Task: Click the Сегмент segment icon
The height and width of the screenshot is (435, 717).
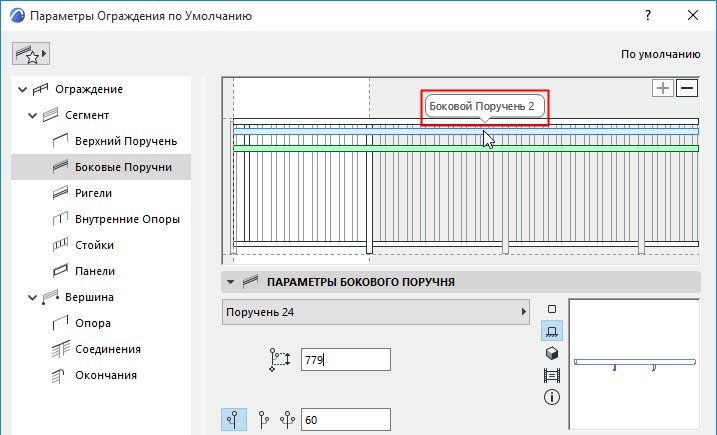Action: 50,115
